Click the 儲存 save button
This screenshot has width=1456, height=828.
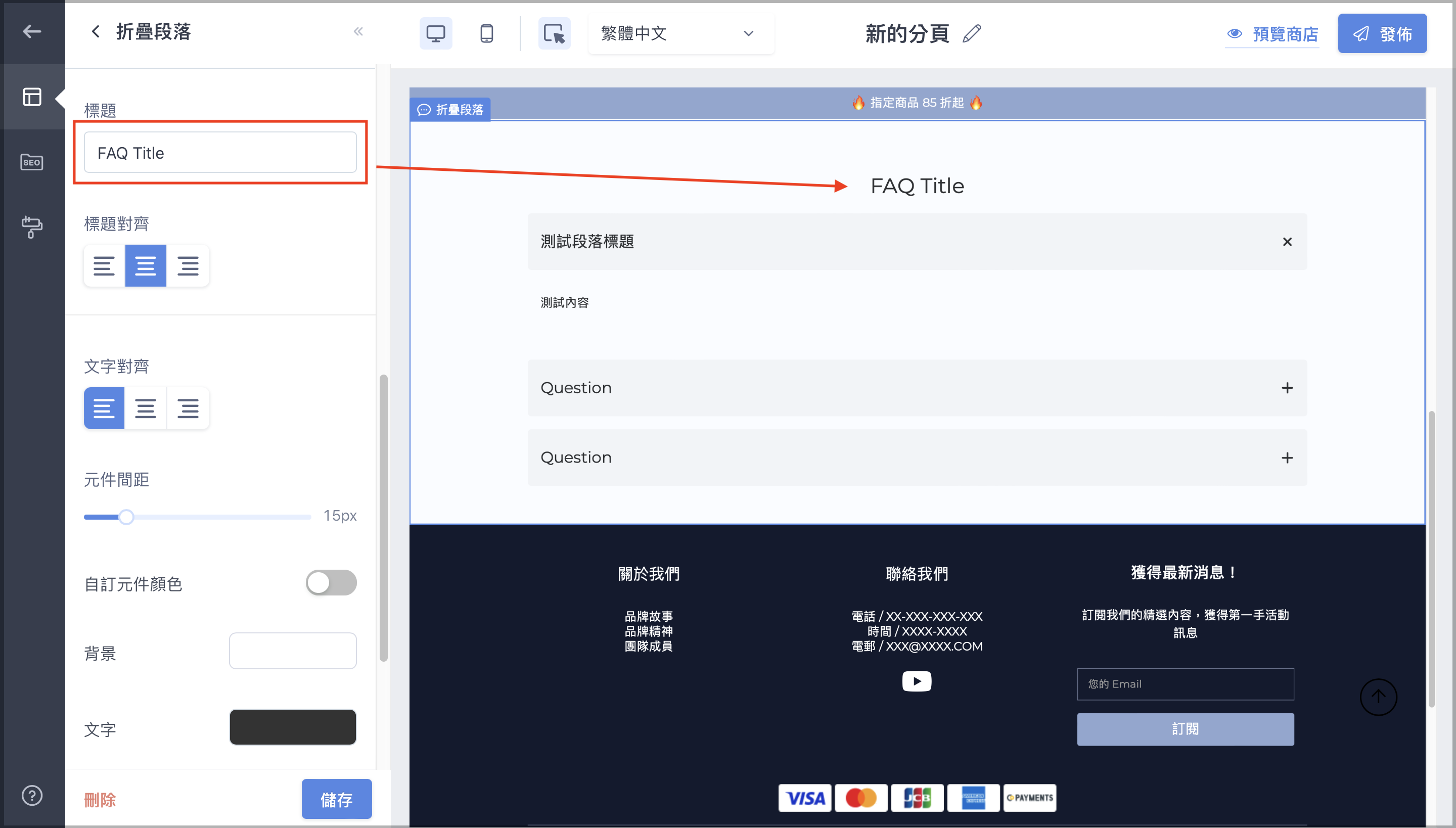(x=336, y=800)
